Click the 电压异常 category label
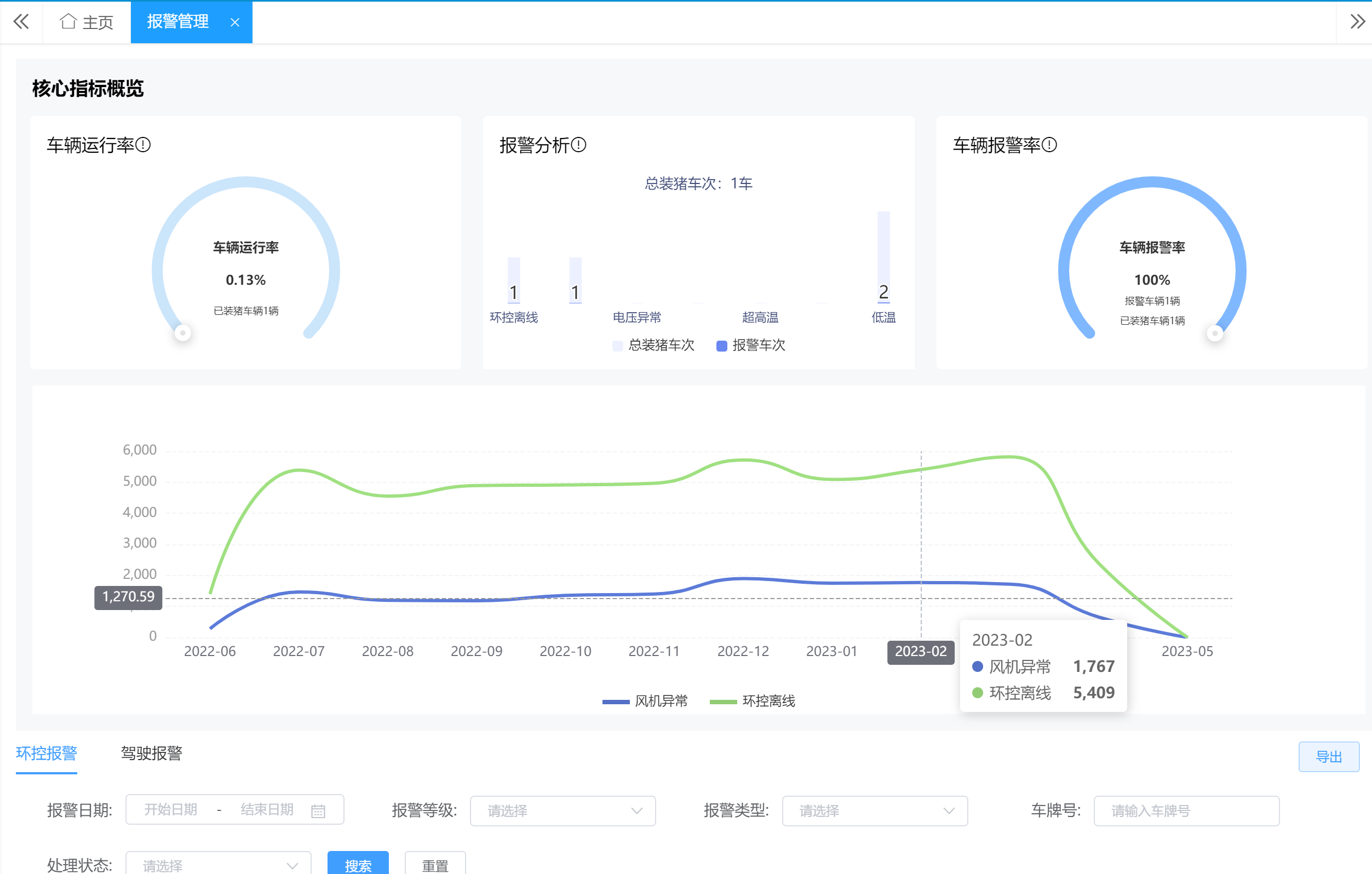Viewport: 1372px width, 874px height. pos(637,318)
